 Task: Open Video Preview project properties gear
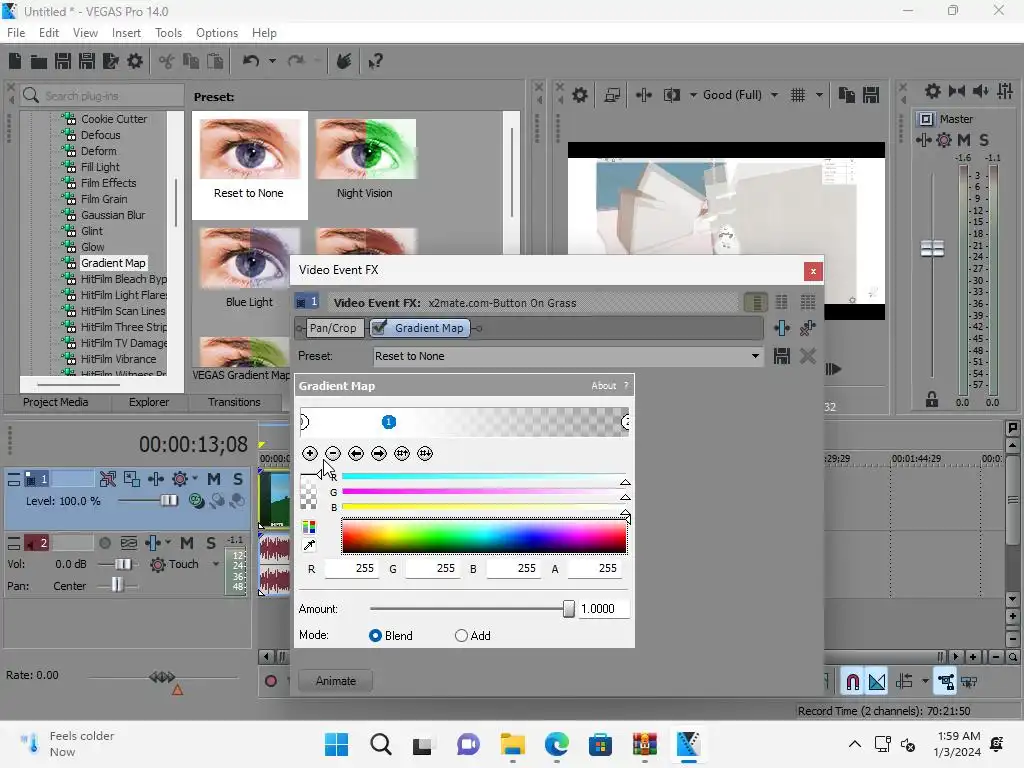[x=580, y=95]
